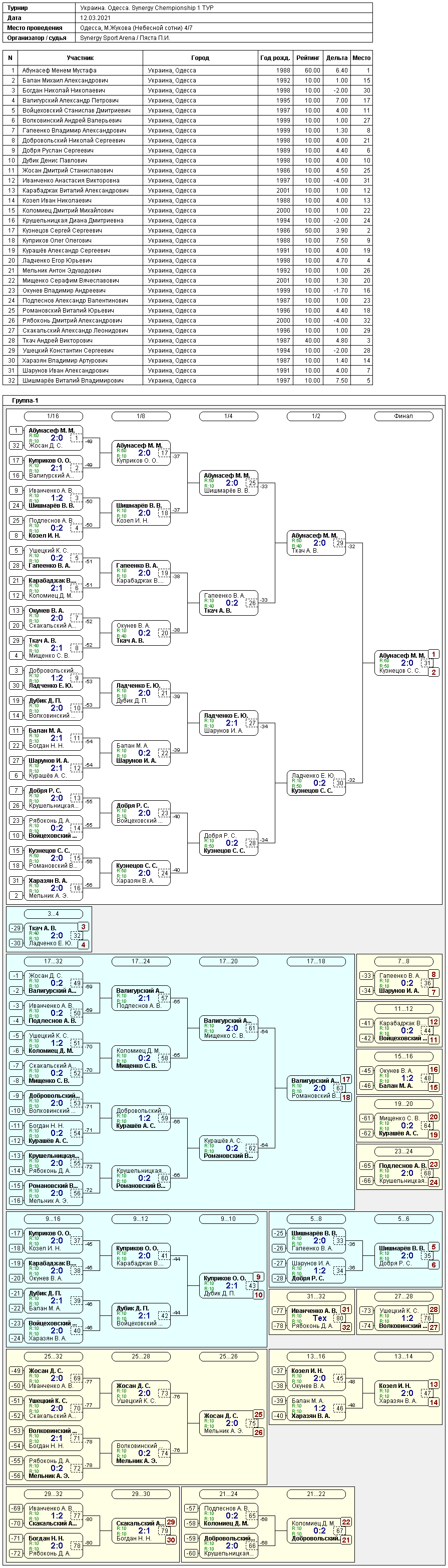The width and height of the screenshot is (448, 1568).
Task: Click the '27...28' placement header
Action: tap(403, 1296)
